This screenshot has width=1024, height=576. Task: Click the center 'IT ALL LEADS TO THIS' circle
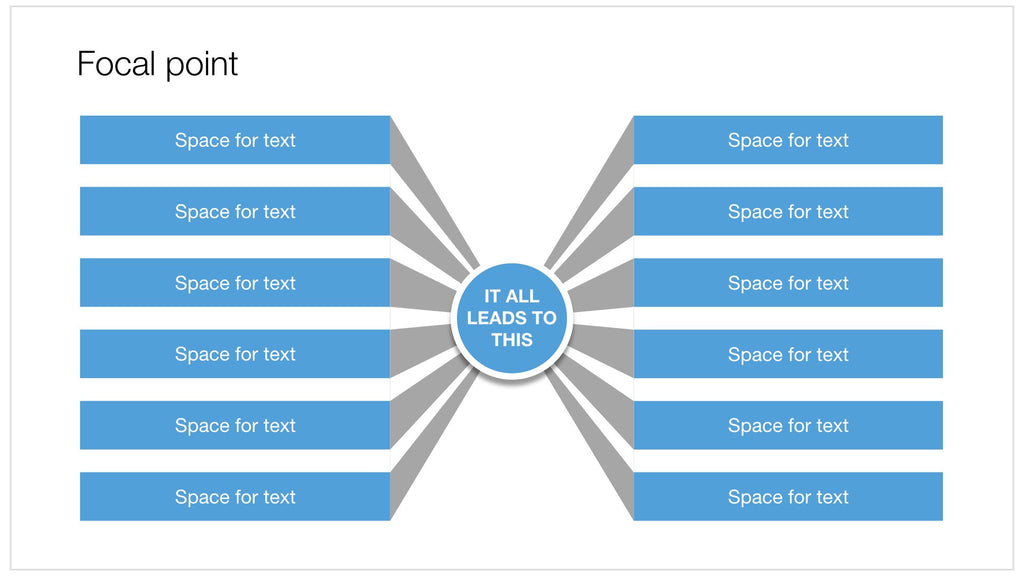pyautogui.click(x=511, y=318)
